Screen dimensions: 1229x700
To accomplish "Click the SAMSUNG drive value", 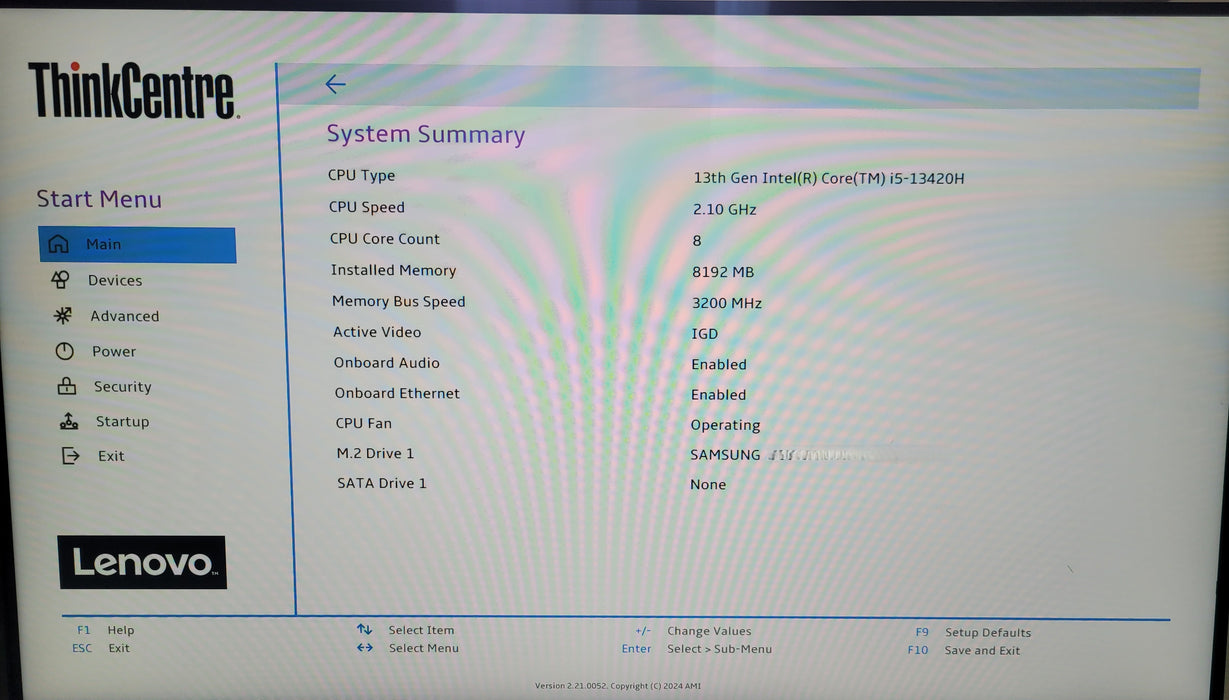I will tap(725, 455).
